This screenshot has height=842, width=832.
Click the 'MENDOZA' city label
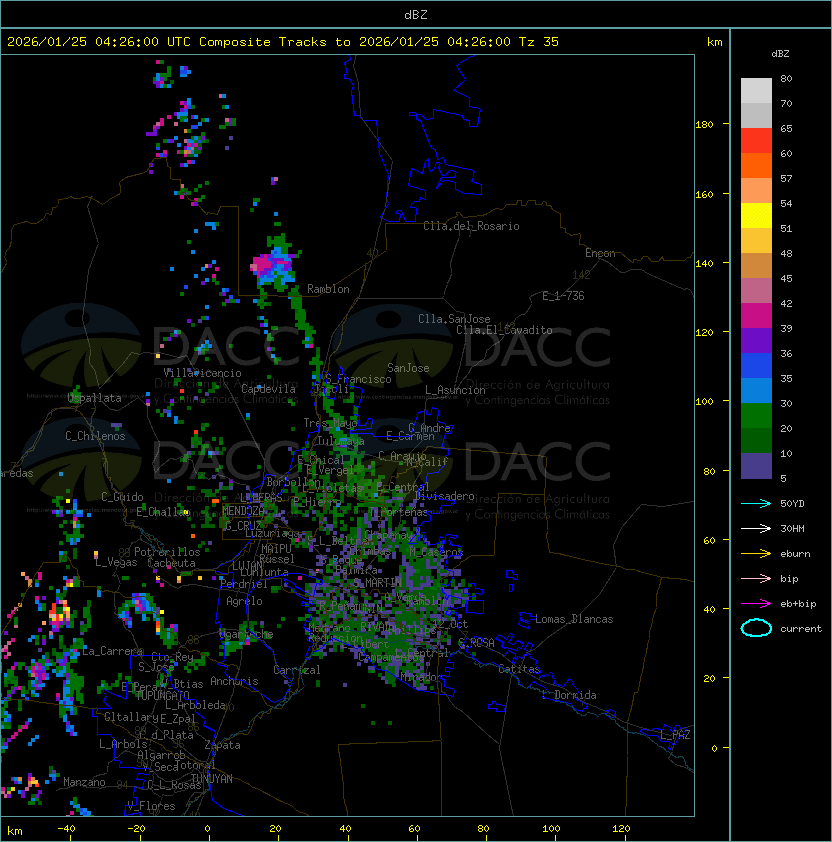click(243, 511)
